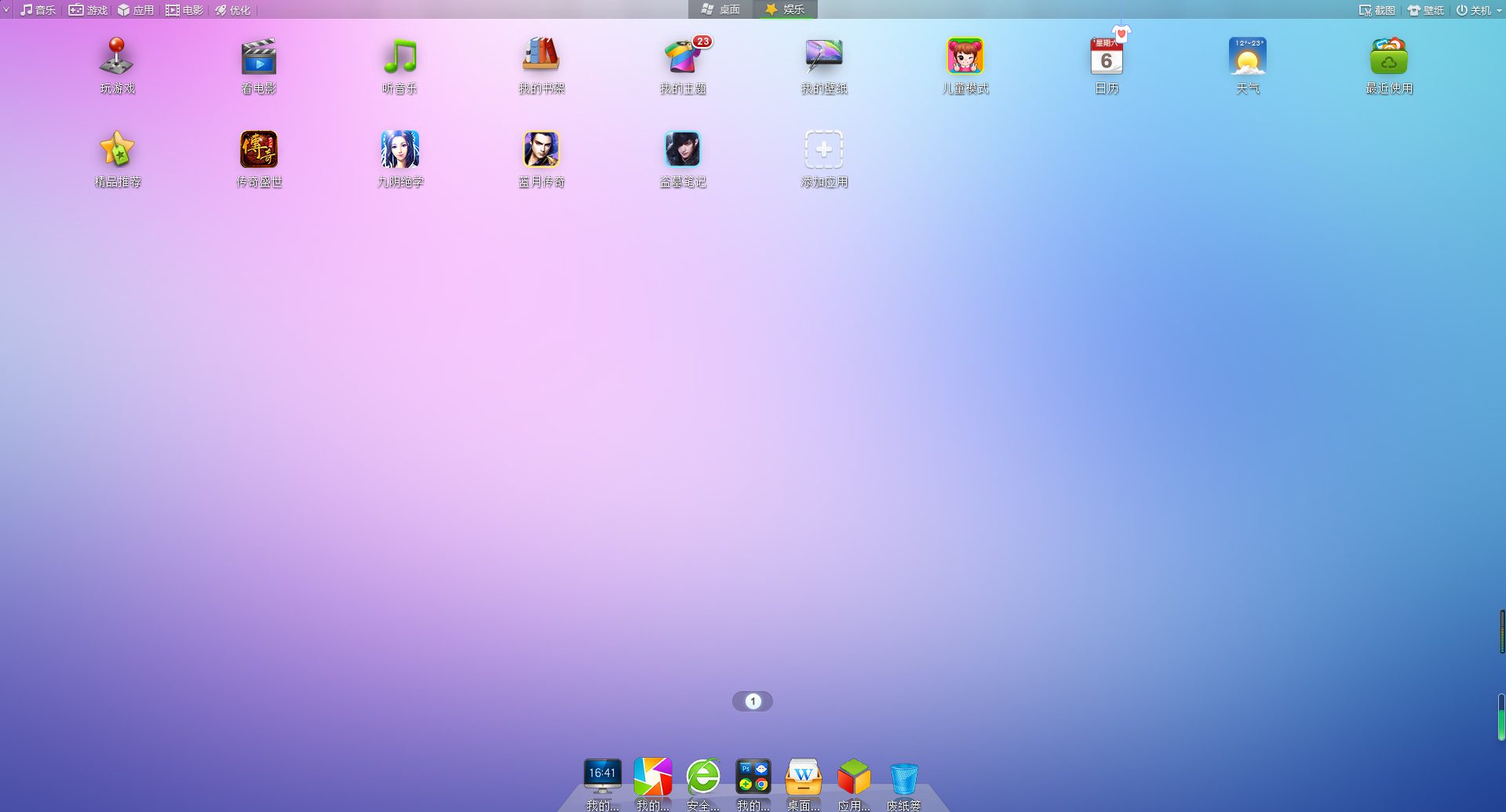Launch 看电影 clapperboard app
This screenshot has width=1506, height=812.
(x=258, y=56)
